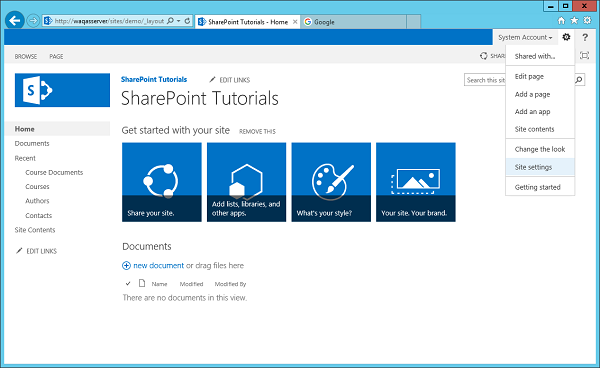Open the What's your style? tile
Image resolution: width=600 pixels, height=368 pixels.
[331, 182]
